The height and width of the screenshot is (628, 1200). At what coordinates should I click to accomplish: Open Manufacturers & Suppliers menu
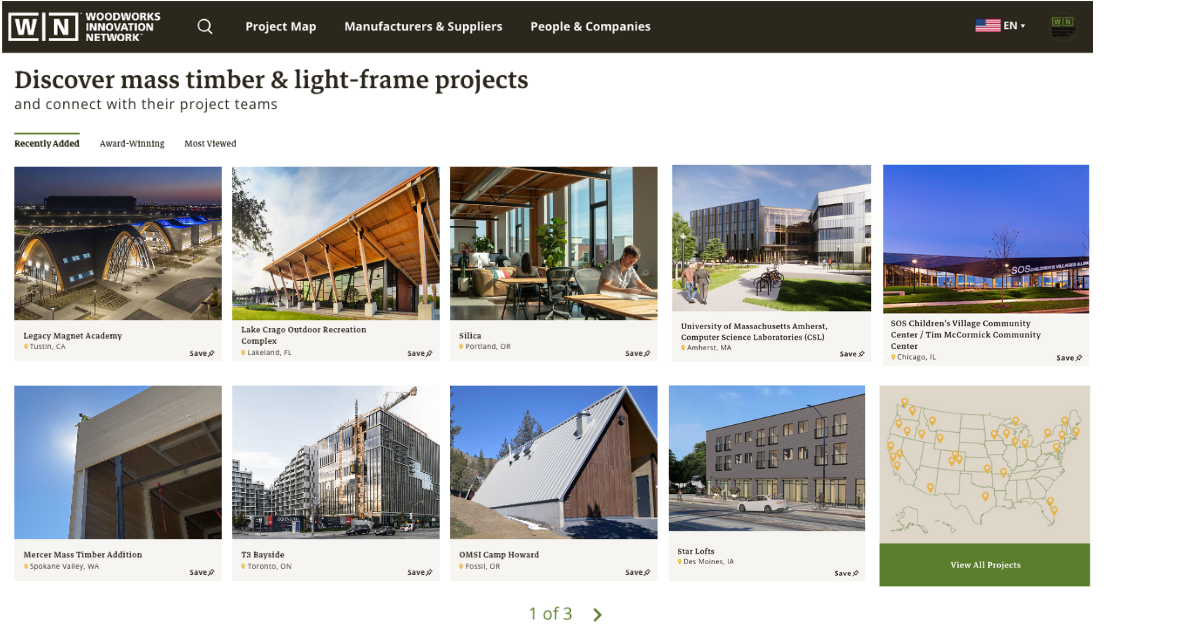(423, 27)
